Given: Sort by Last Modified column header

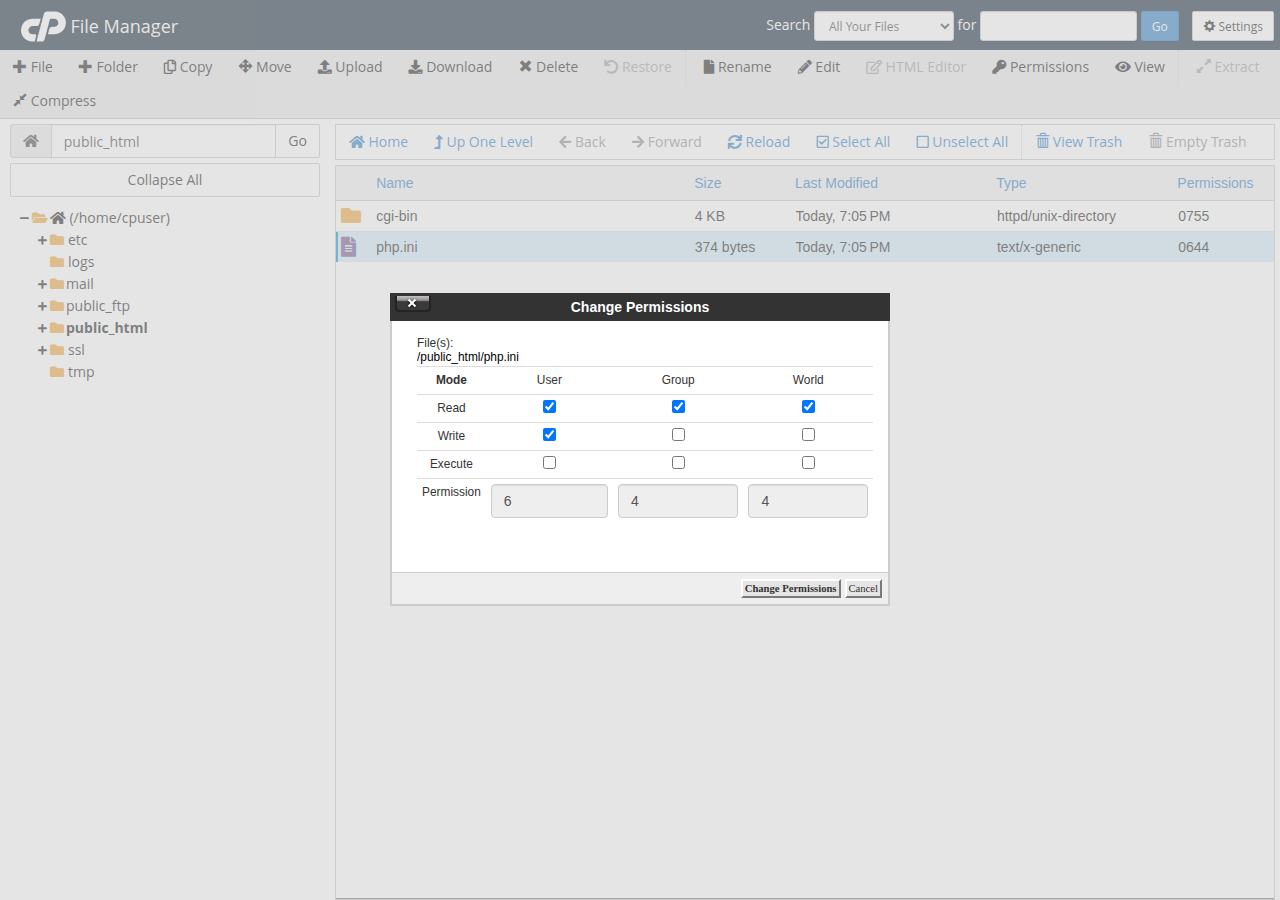Looking at the screenshot, I should [836, 183].
